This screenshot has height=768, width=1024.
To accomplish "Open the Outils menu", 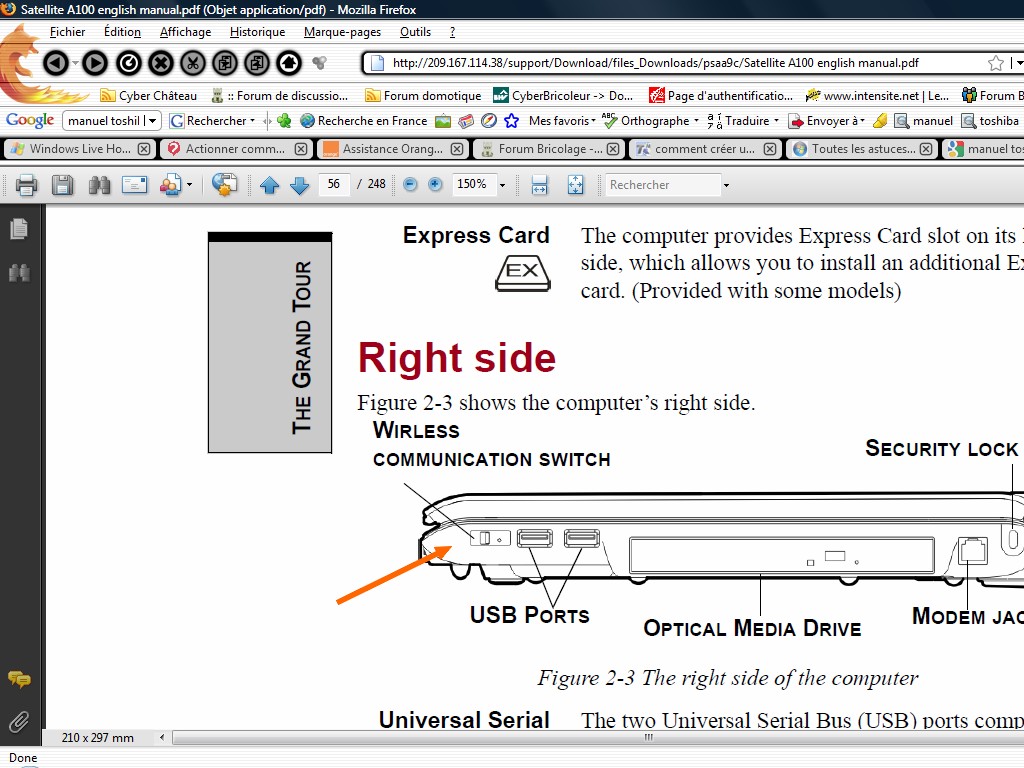I will (x=415, y=32).
